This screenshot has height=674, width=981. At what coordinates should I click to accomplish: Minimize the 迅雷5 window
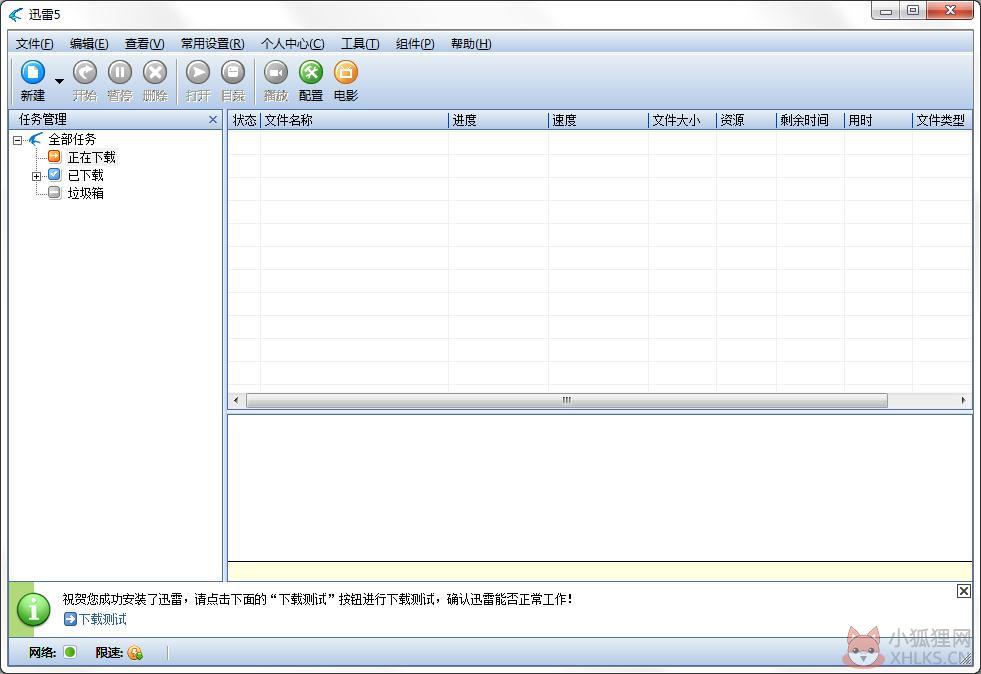pos(886,11)
